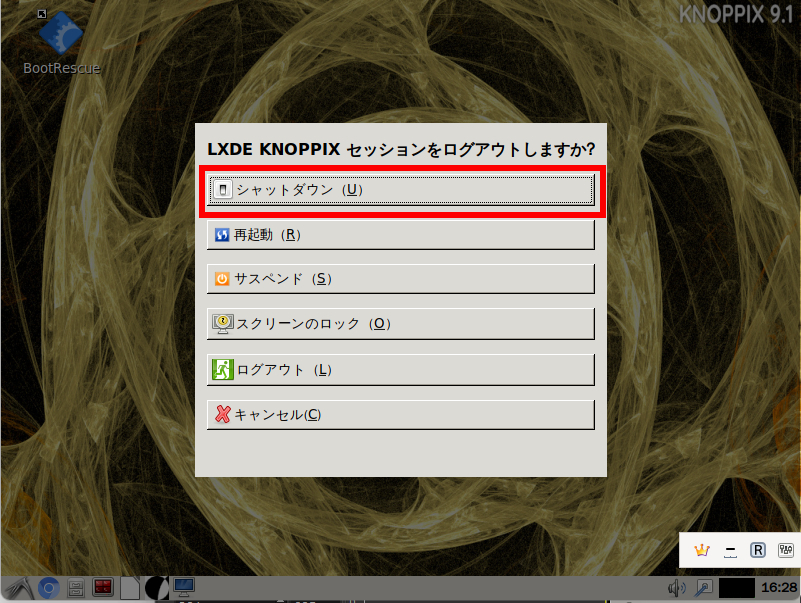Open the LXDE start menu icon
This screenshot has width=801, height=603.
pyautogui.click(x=18, y=588)
